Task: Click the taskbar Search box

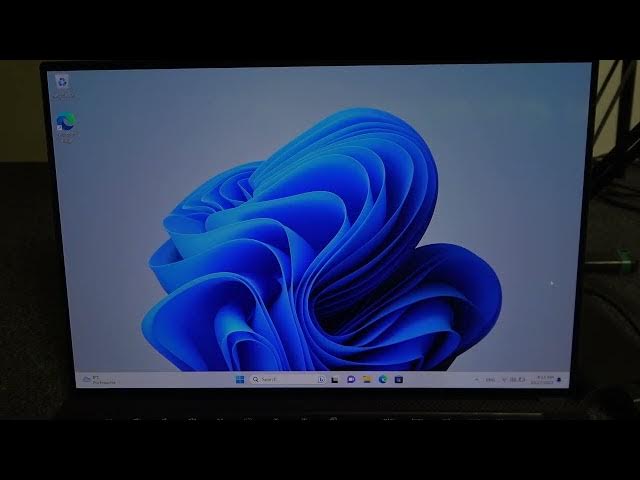Action: coord(288,380)
